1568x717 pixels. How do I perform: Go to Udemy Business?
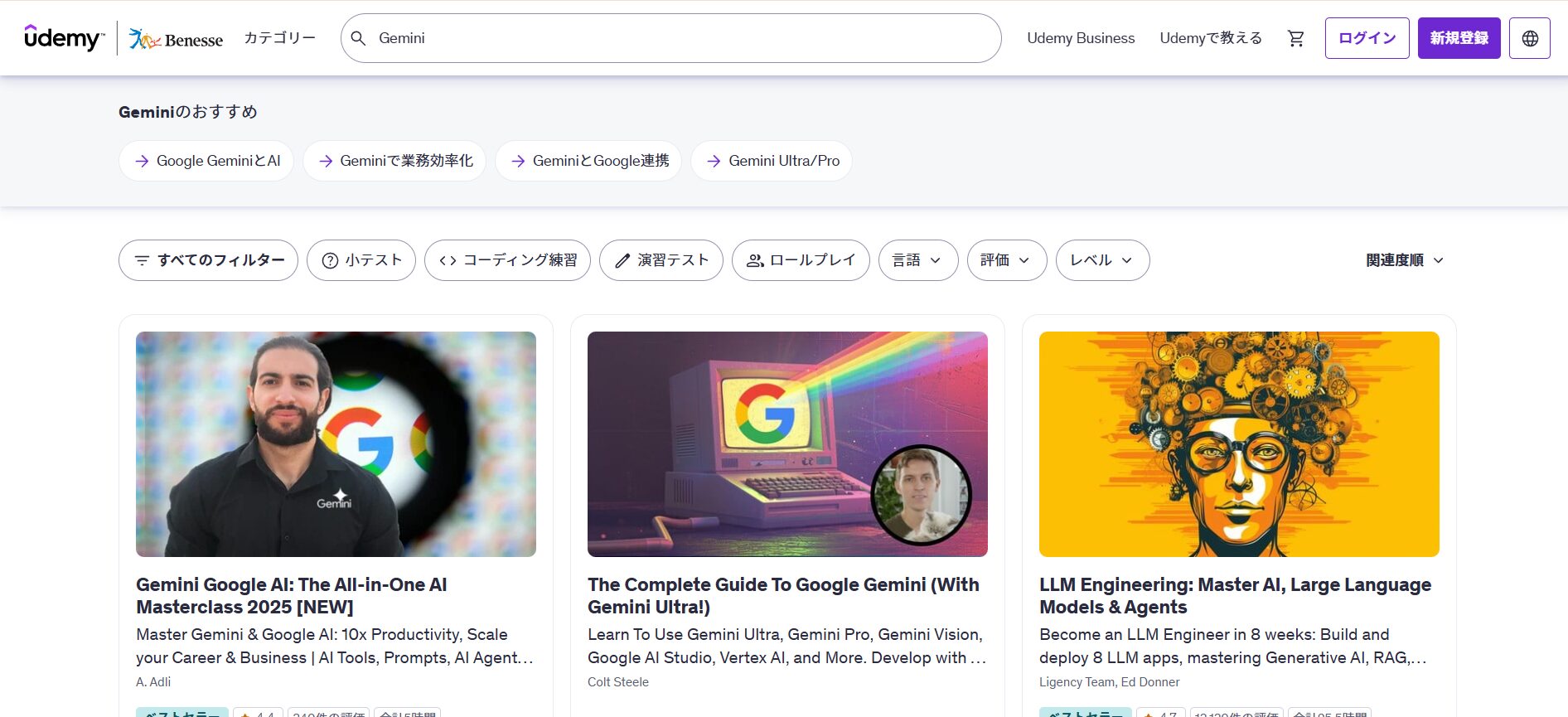(x=1081, y=38)
